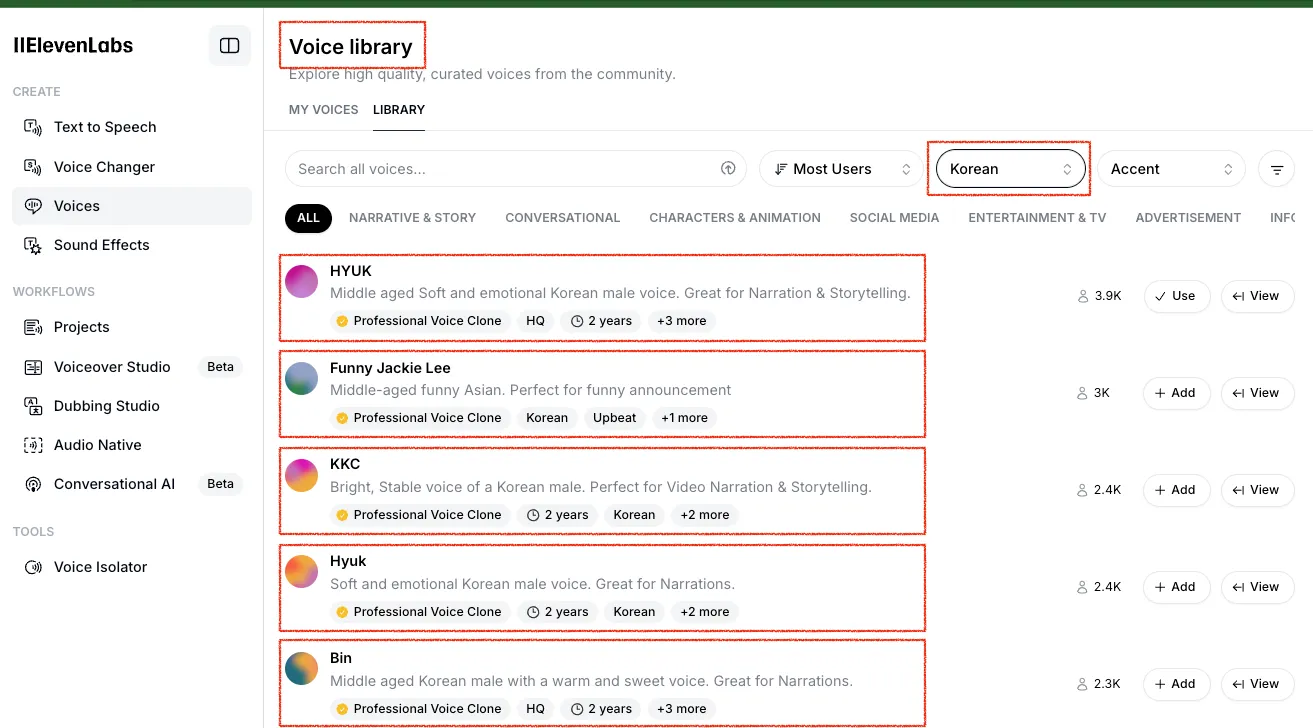1313x728 pixels.
Task: Click the Voice Changer sidebar icon
Action: coord(33,167)
